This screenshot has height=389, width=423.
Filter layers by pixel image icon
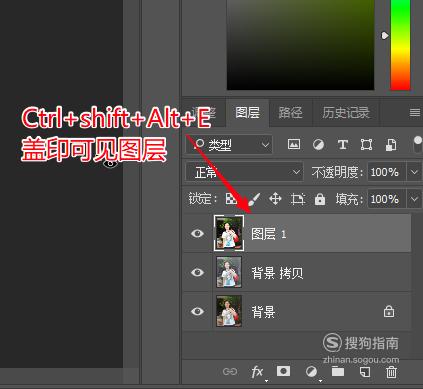[x=294, y=144]
